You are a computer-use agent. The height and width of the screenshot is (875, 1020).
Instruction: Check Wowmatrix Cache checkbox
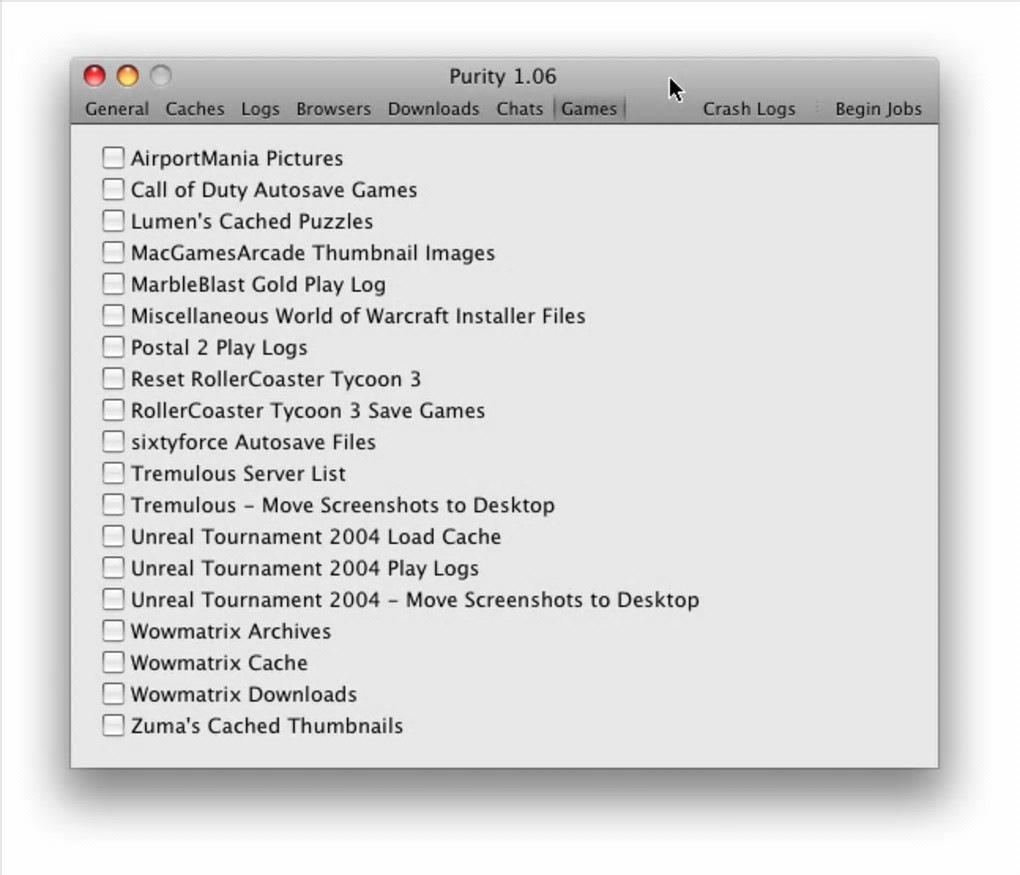click(113, 662)
